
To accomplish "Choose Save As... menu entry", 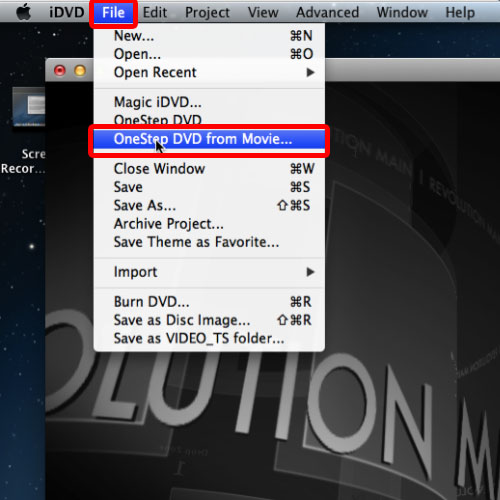I will point(209,205).
